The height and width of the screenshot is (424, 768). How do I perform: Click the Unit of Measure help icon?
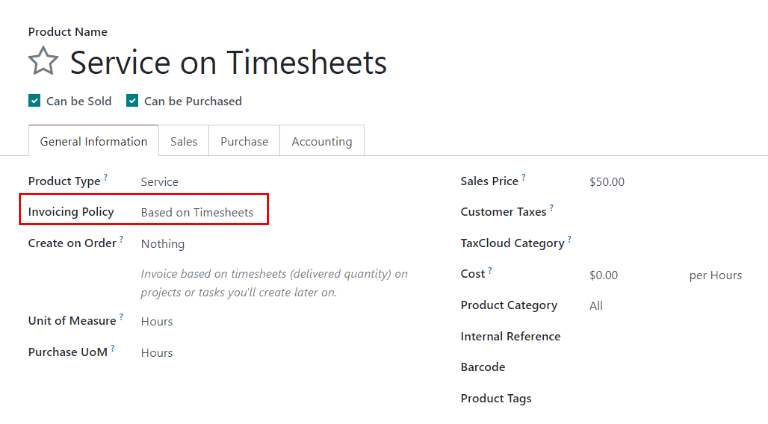coord(120,317)
